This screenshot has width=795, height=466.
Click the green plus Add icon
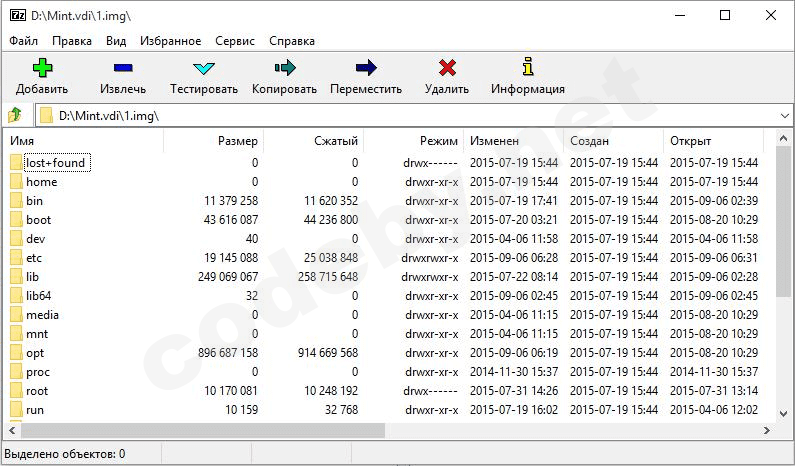[42, 68]
